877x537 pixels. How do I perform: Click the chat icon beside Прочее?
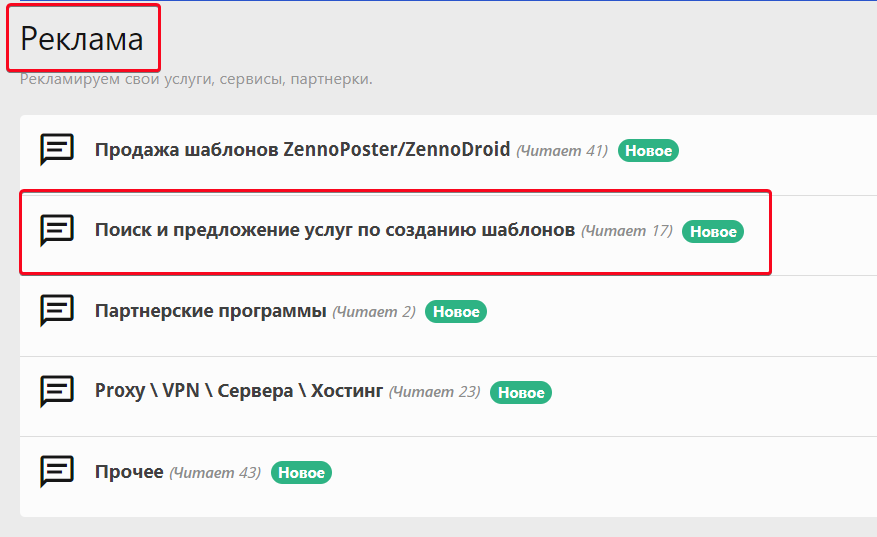56,471
